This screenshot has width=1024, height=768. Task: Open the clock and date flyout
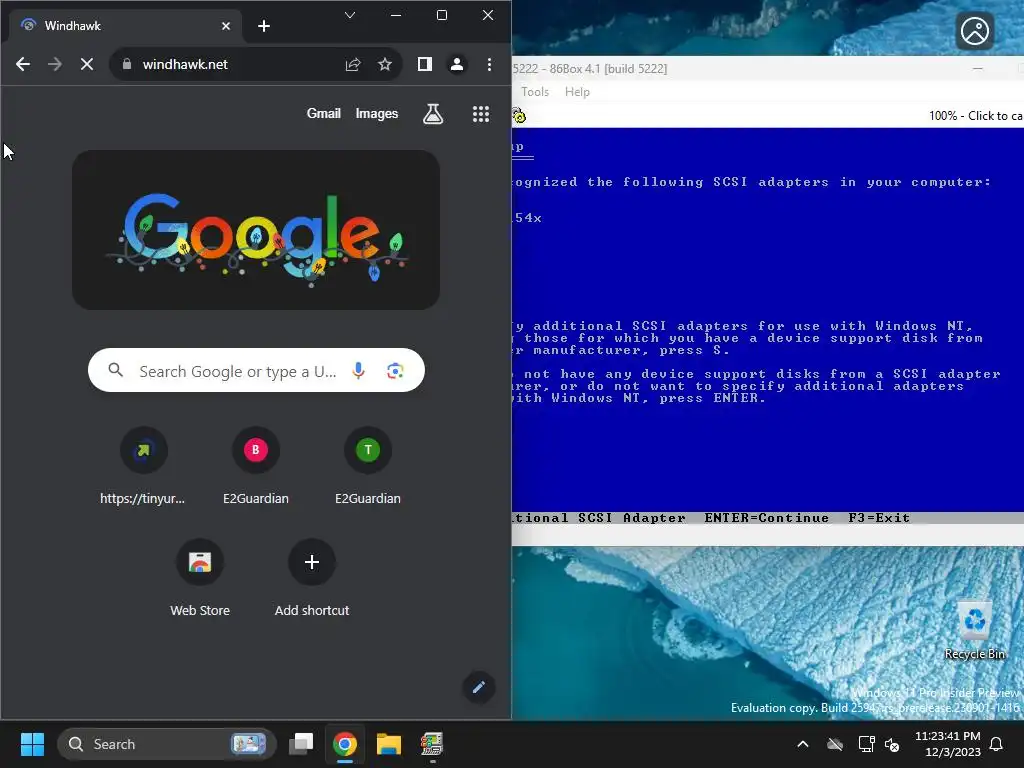coord(948,744)
